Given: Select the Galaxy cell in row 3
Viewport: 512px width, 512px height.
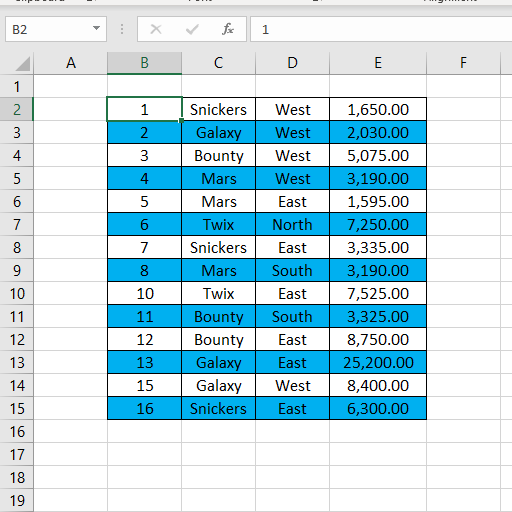Looking at the screenshot, I should [x=218, y=132].
